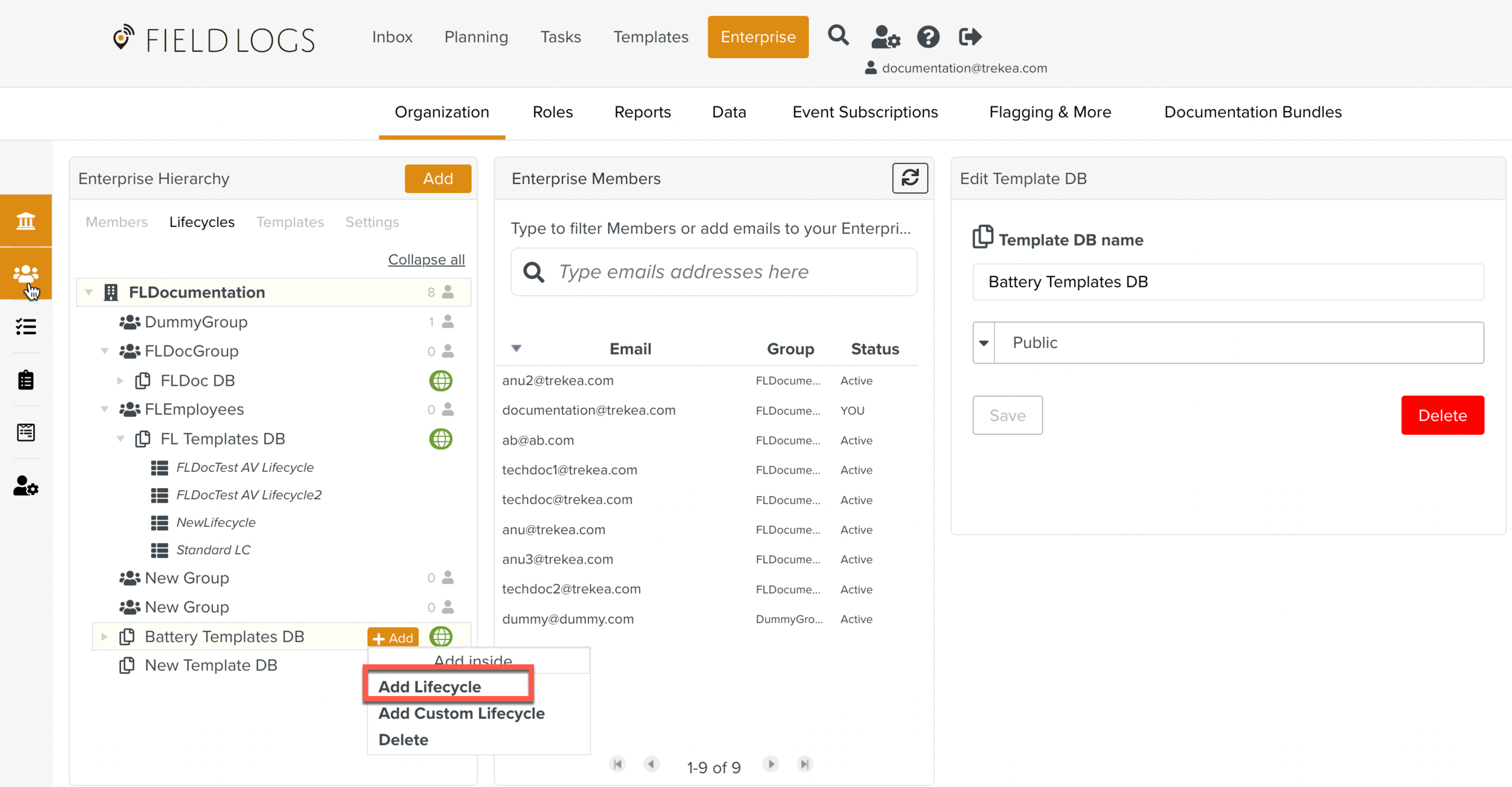Refresh the Enterprise Members list
This screenshot has height=787, width=1512.
click(910, 178)
